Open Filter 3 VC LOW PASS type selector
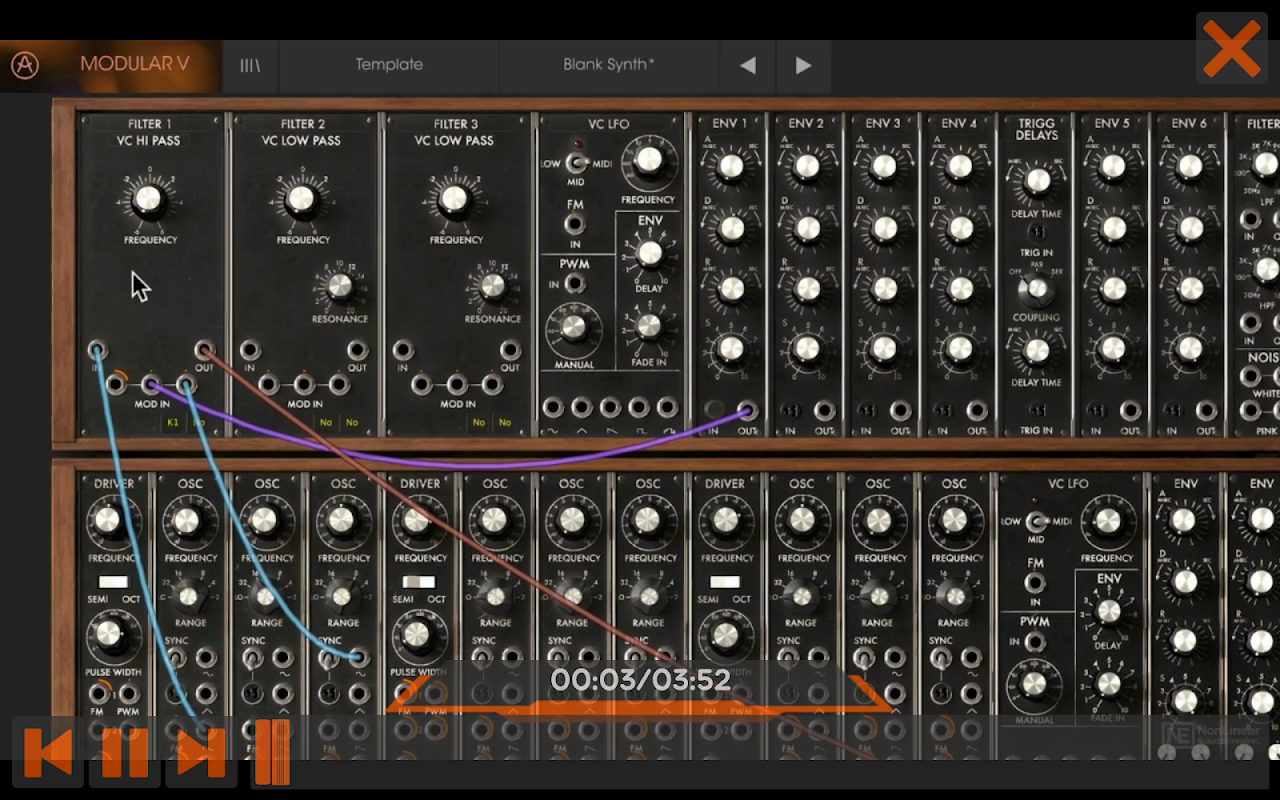The width and height of the screenshot is (1280, 800). pos(454,141)
